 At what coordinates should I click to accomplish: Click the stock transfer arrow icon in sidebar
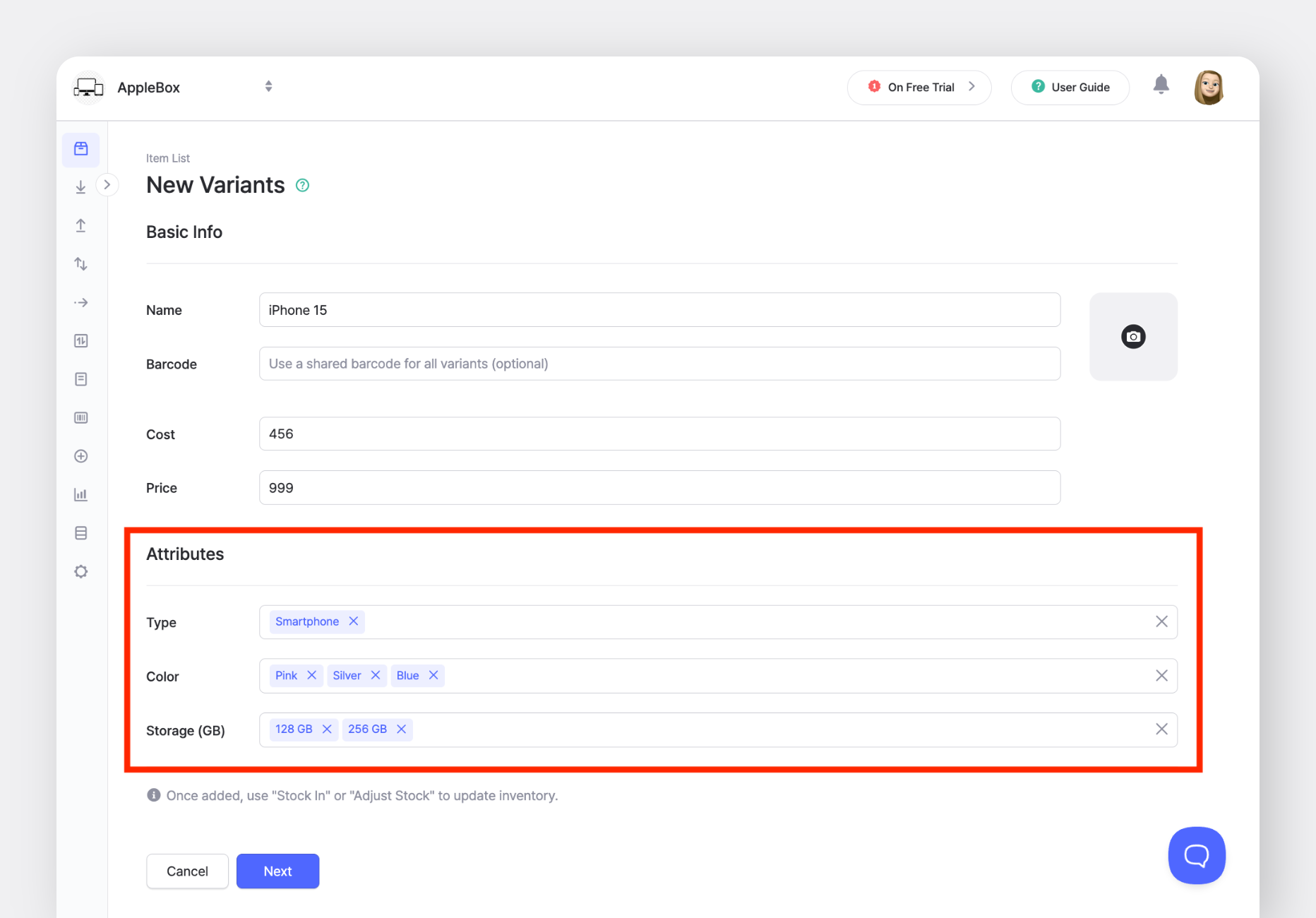pos(80,302)
